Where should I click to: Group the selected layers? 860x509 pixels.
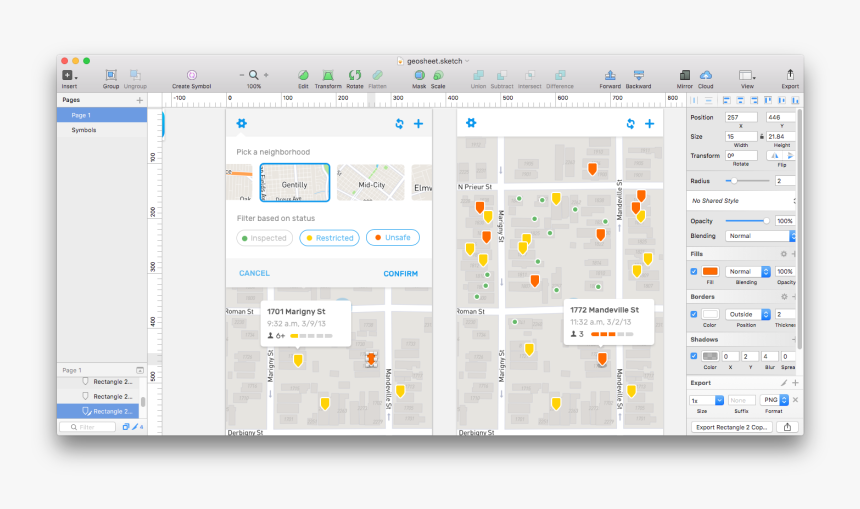click(111, 76)
